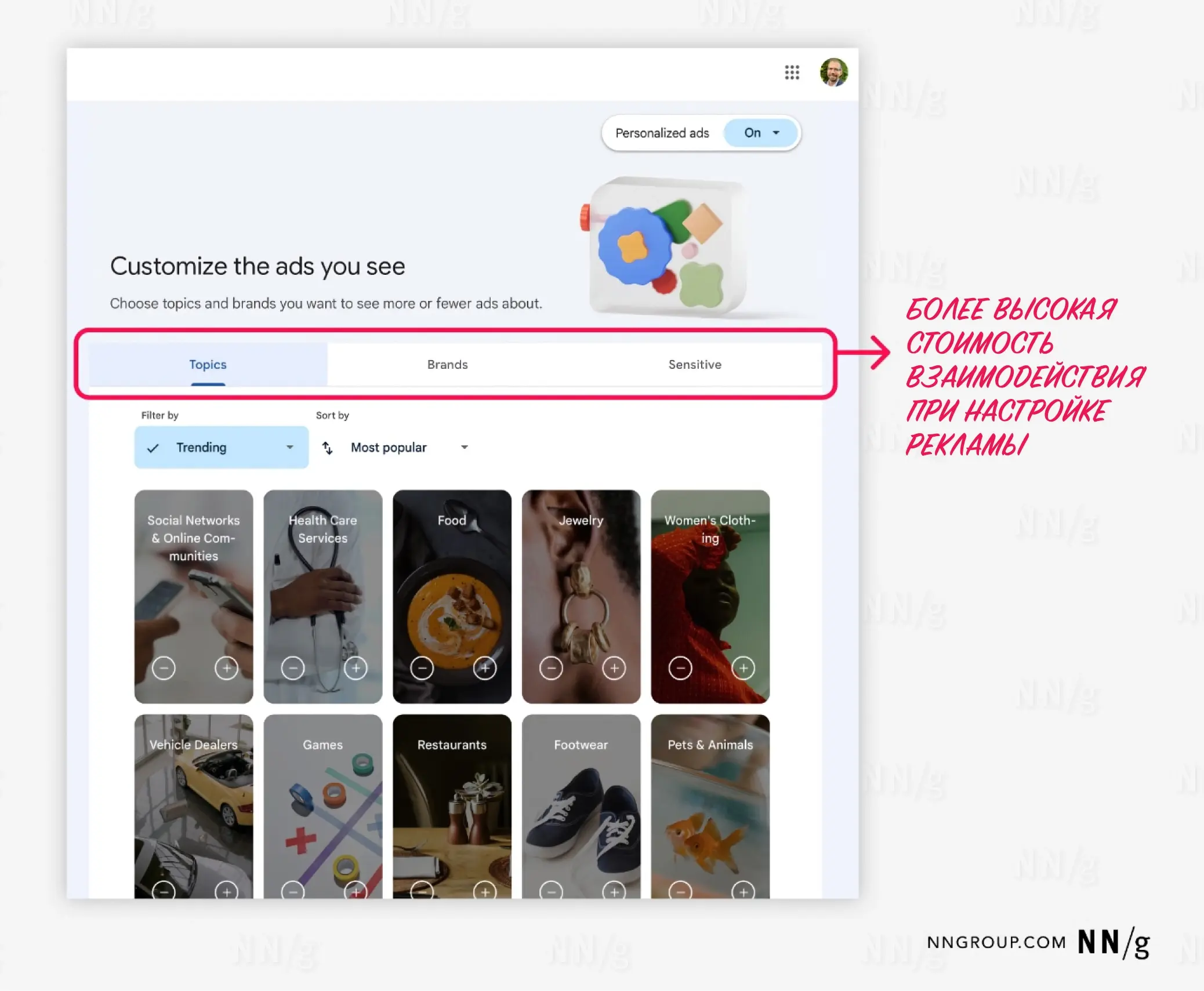1204x991 pixels.
Task: Select the Topics tab
Action: [208, 365]
